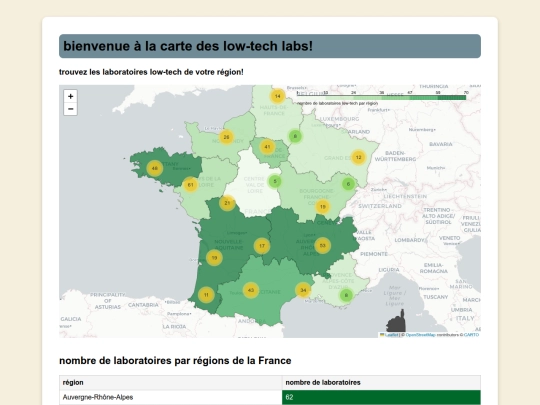Open cluster marker 26 in Normandy

(226, 137)
